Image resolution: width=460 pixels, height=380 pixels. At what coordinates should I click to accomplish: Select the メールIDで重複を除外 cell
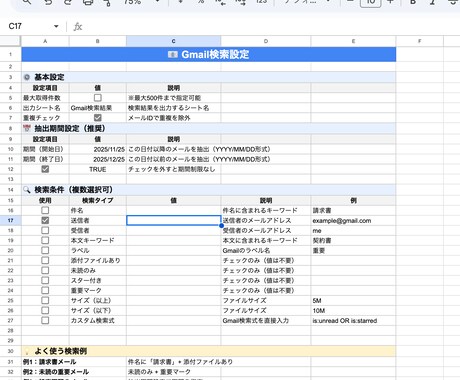click(x=173, y=118)
